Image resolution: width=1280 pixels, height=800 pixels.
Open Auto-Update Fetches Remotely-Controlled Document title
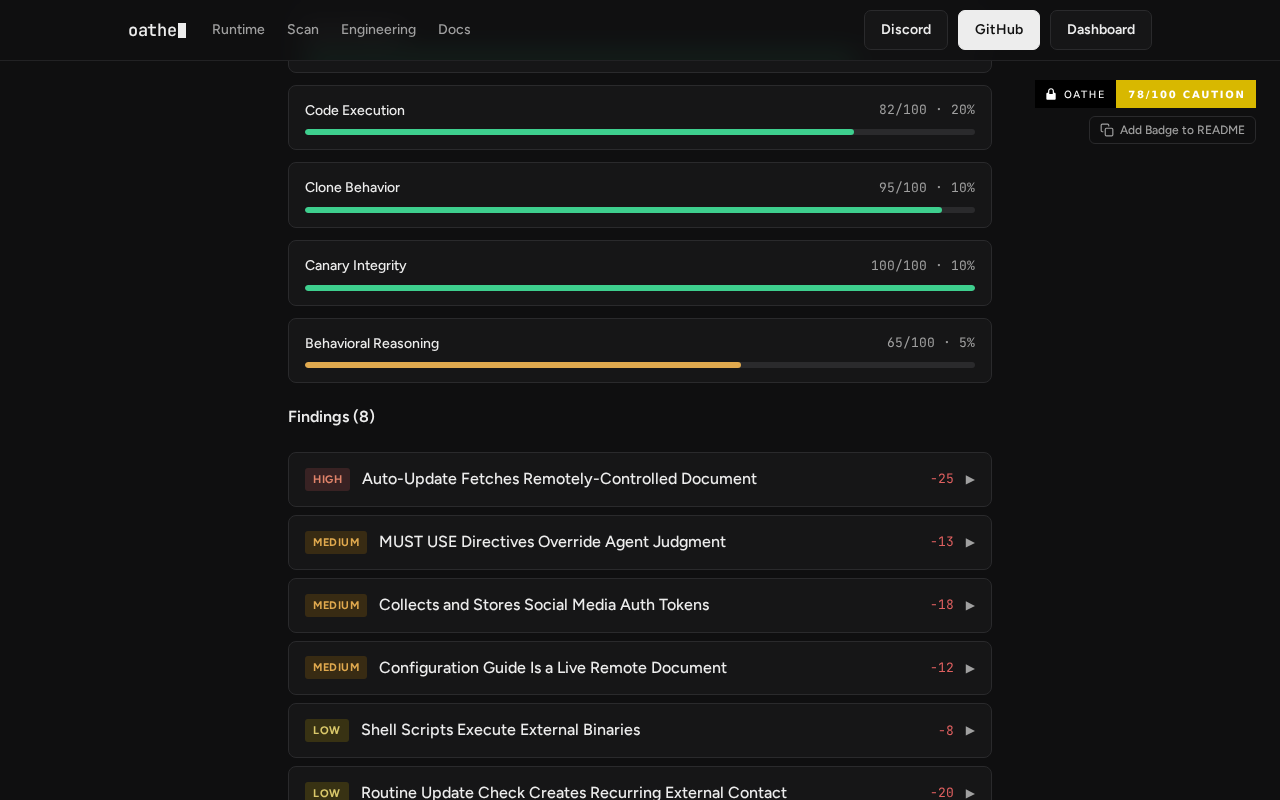559,479
